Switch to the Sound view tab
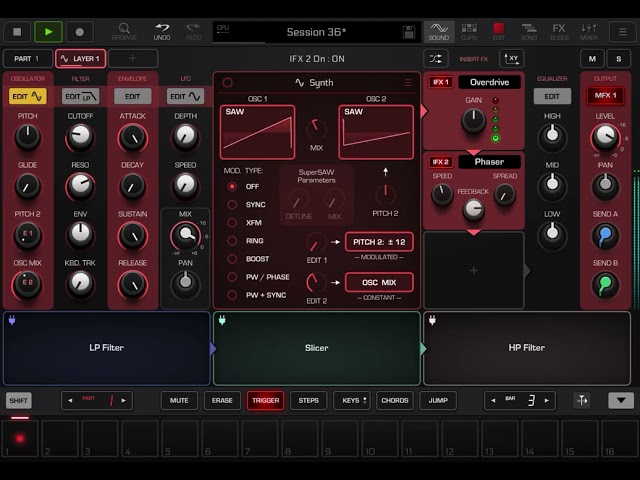The width and height of the screenshot is (640, 480). tap(439, 32)
